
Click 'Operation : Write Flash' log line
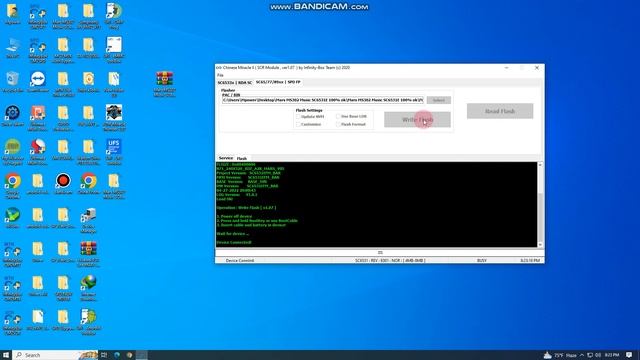pos(246,208)
